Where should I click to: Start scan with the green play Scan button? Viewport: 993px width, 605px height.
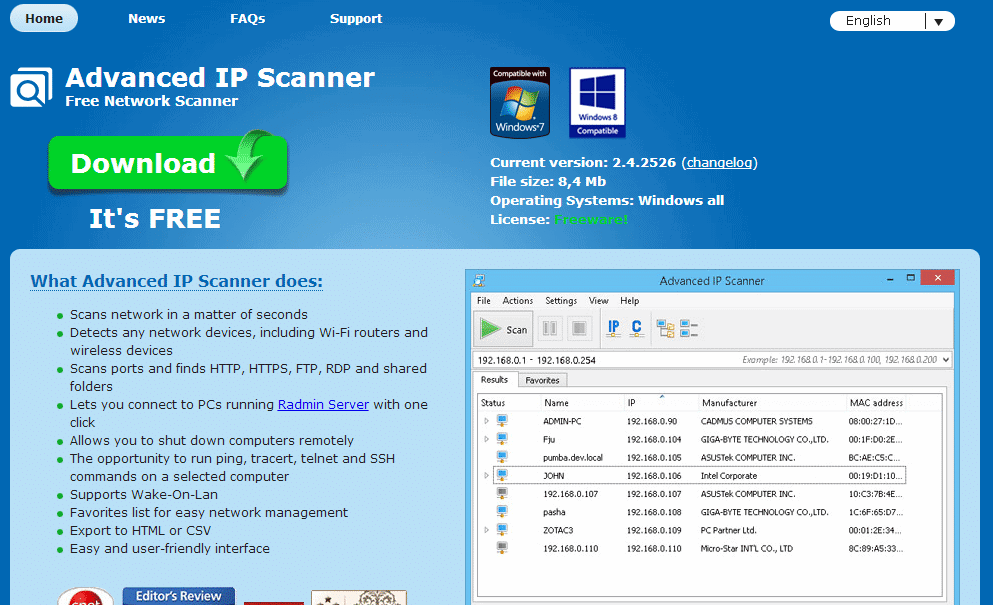tap(503, 329)
